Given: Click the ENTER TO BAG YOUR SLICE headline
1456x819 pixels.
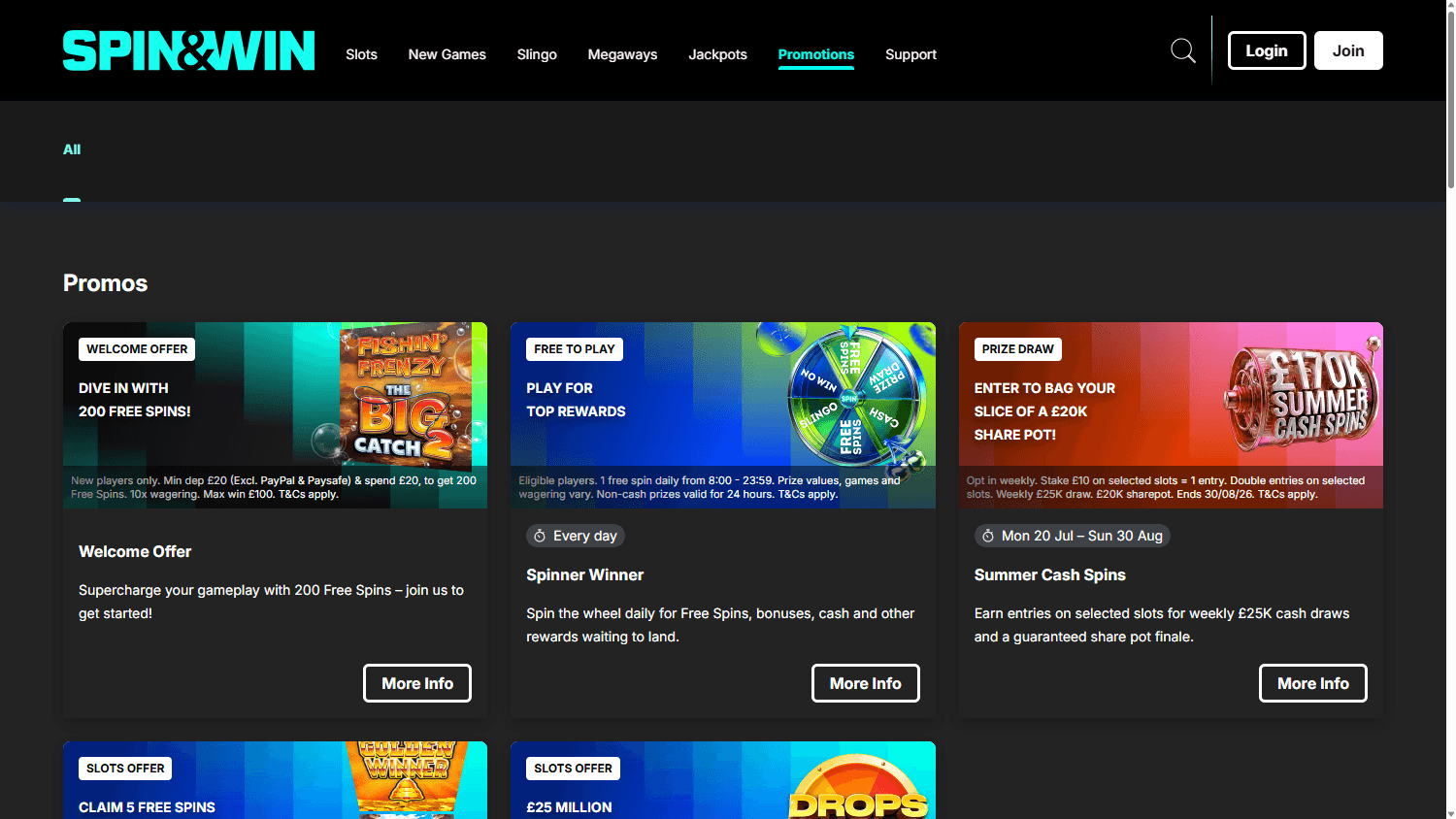Looking at the screenshot, I should tap(1044, 411).
